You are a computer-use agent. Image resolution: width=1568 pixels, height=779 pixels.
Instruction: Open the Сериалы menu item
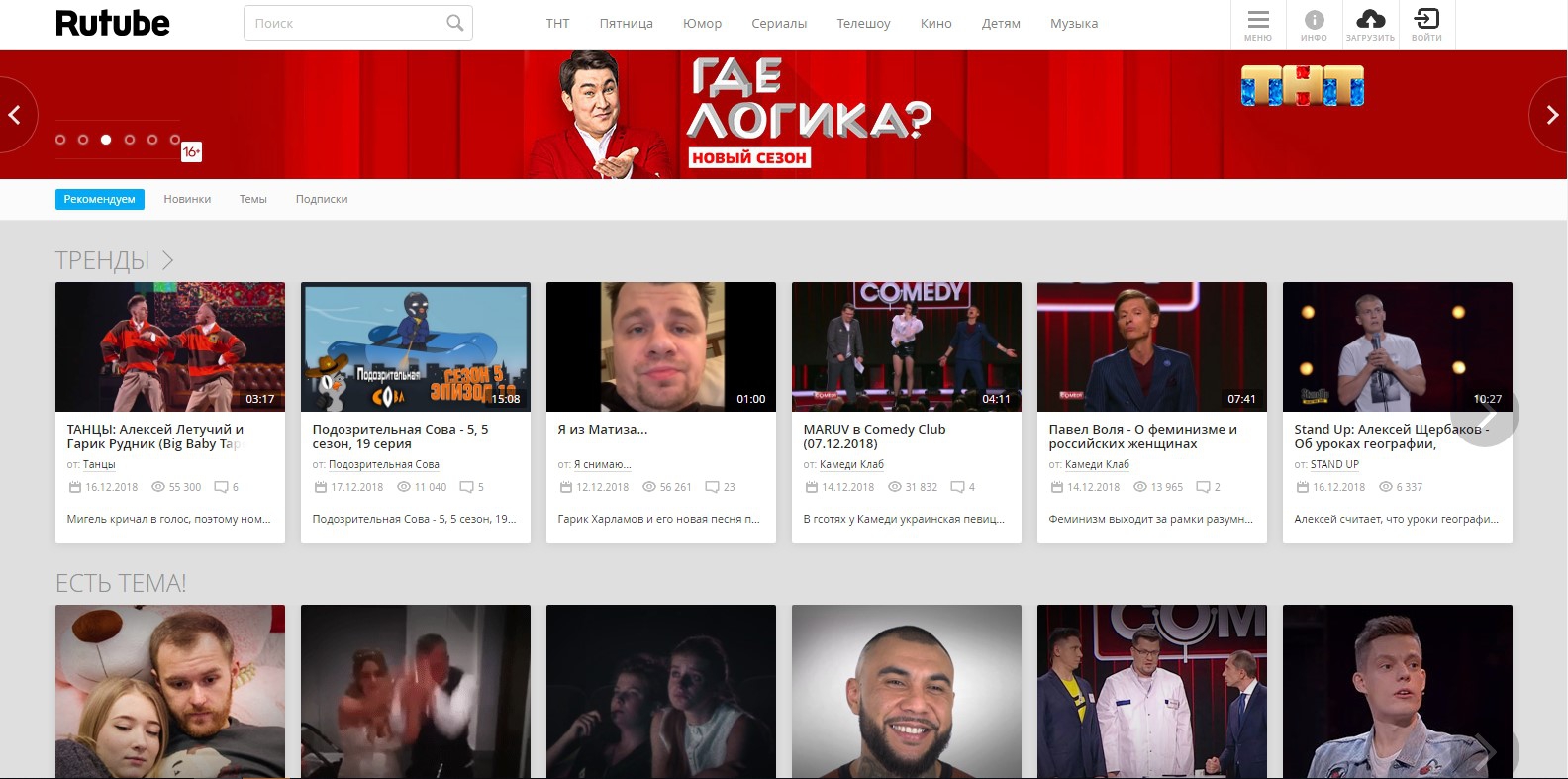coord(779,23)
